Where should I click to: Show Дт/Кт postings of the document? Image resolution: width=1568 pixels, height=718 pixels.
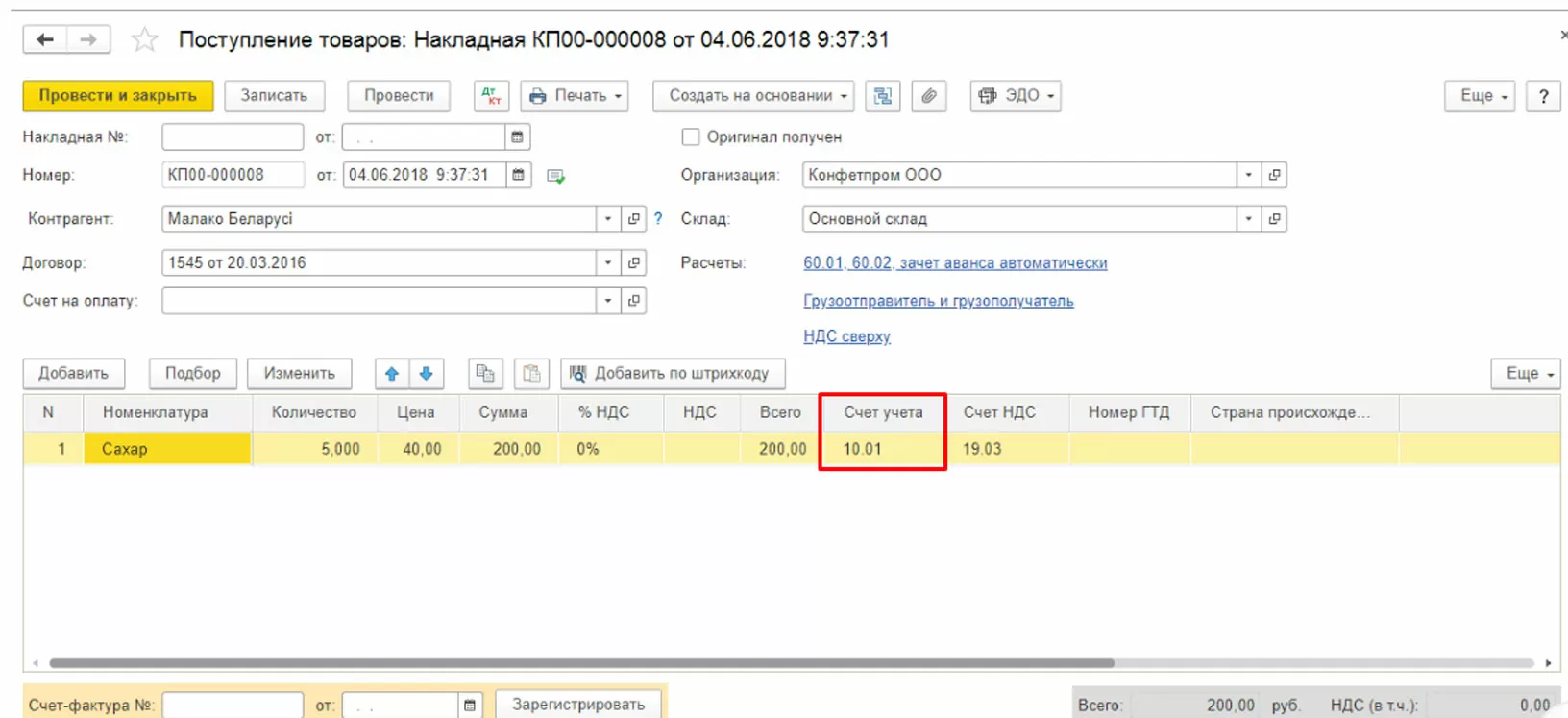point(491,96)
